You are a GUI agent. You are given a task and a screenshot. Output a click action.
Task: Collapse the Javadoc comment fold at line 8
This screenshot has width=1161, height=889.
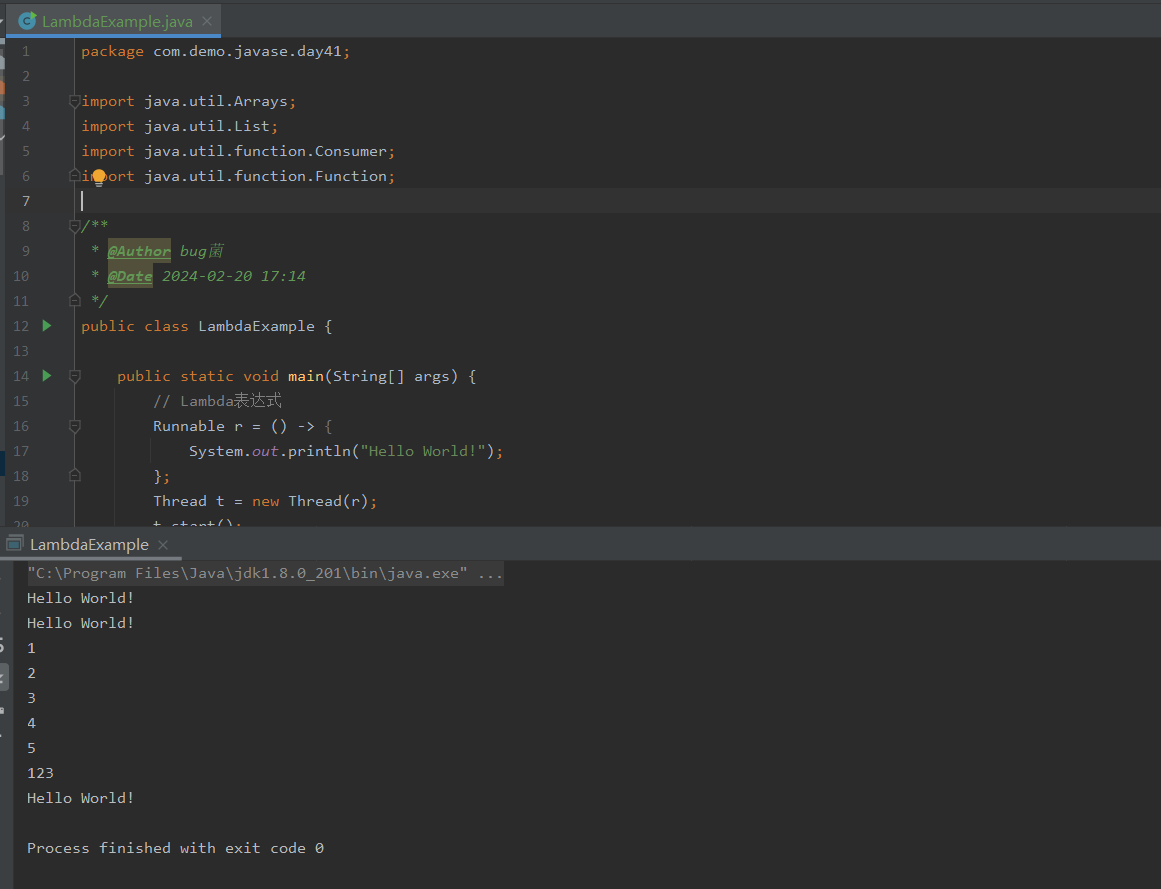(x=74, y=226)
